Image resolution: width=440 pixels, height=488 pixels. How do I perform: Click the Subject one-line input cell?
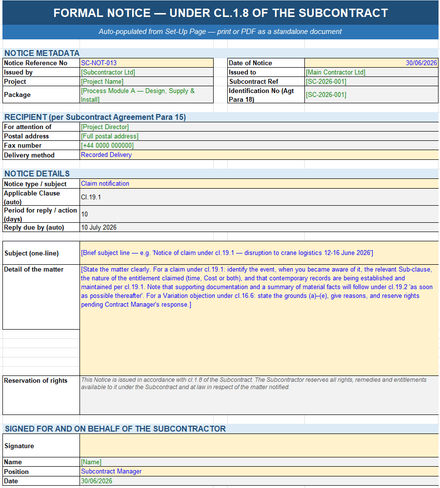coord(259,253)
